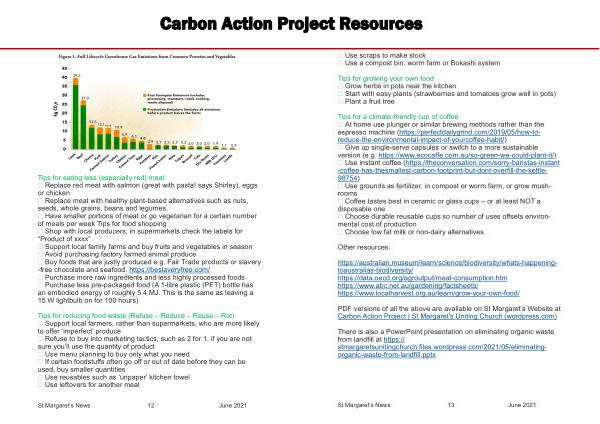Open the beslaveryfree.com link
The width and height of the screenshot is (600, 424).
(169, 270)
